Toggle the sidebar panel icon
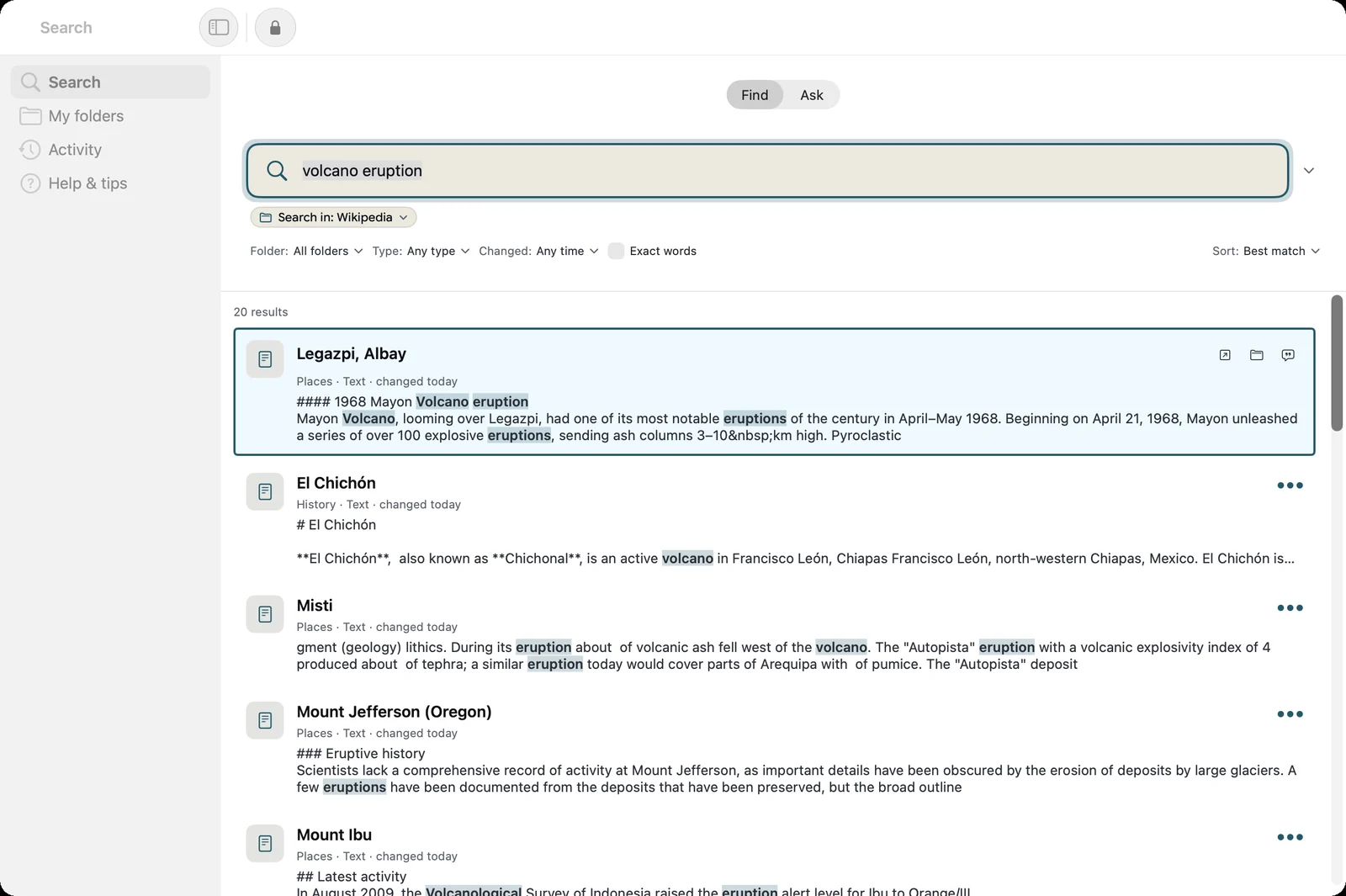1346x896 pixels. pyautogui.click(x=219, y=28)
